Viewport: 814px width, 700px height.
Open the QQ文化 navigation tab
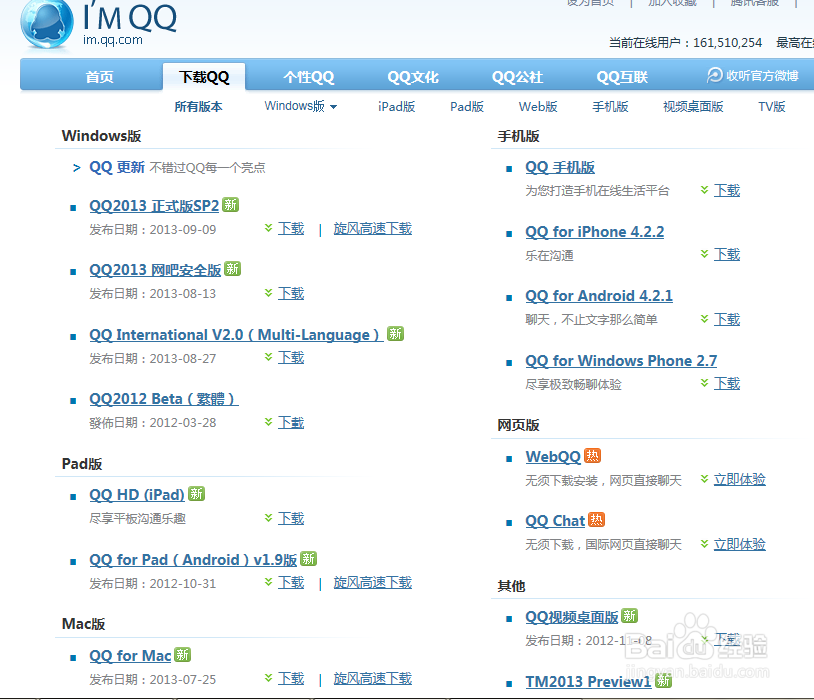pyautogui.click(x=413, y=77)
